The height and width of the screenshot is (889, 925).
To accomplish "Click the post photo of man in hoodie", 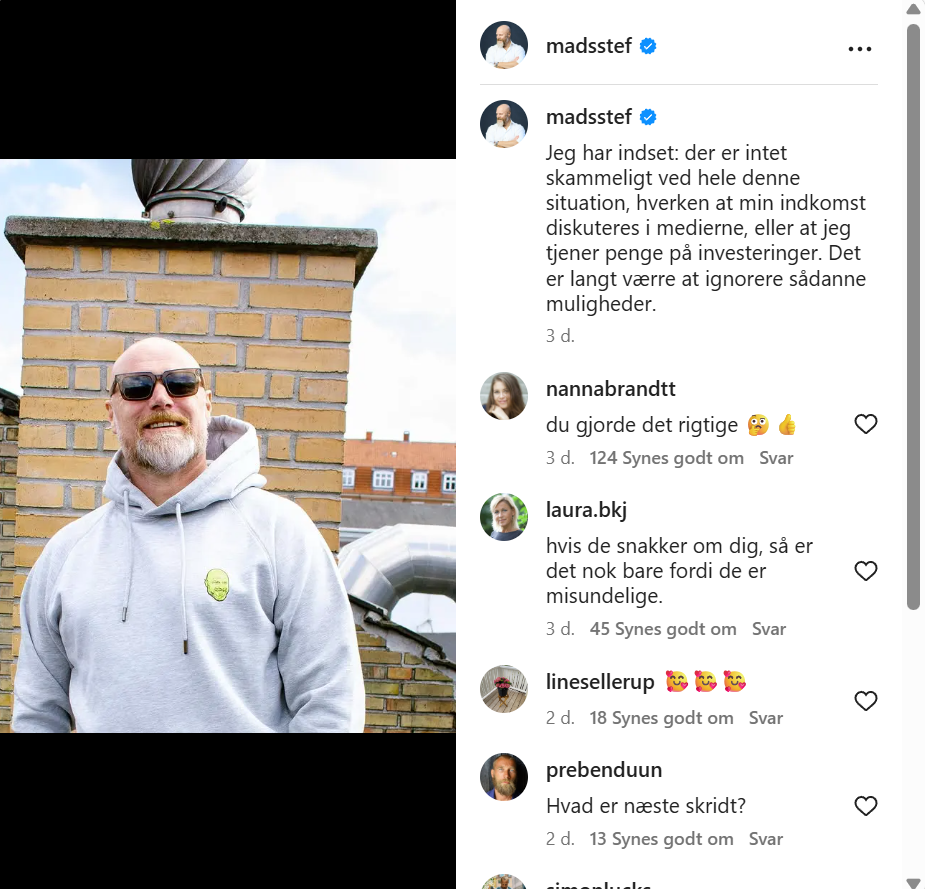I will (228, 446).
